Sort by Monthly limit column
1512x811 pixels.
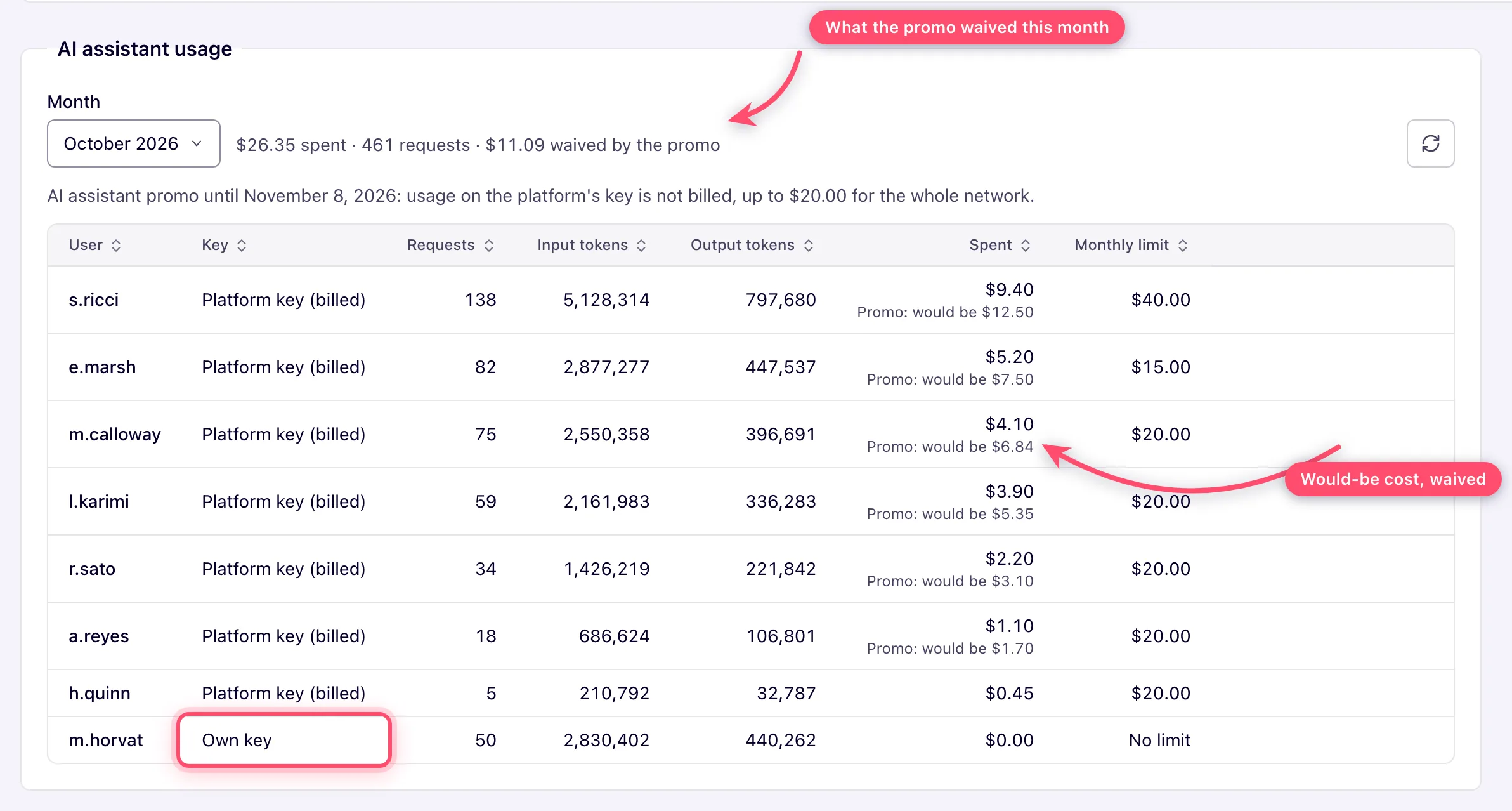pyautogui.click(x=1131, y=245)
